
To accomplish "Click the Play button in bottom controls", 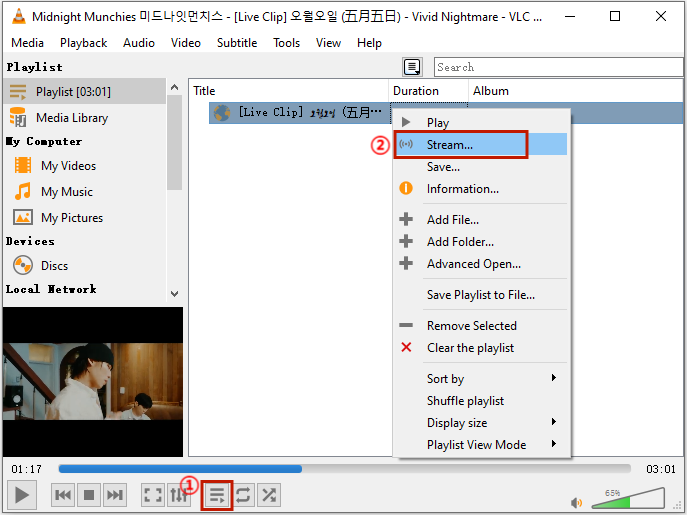I will coord(21,494).
